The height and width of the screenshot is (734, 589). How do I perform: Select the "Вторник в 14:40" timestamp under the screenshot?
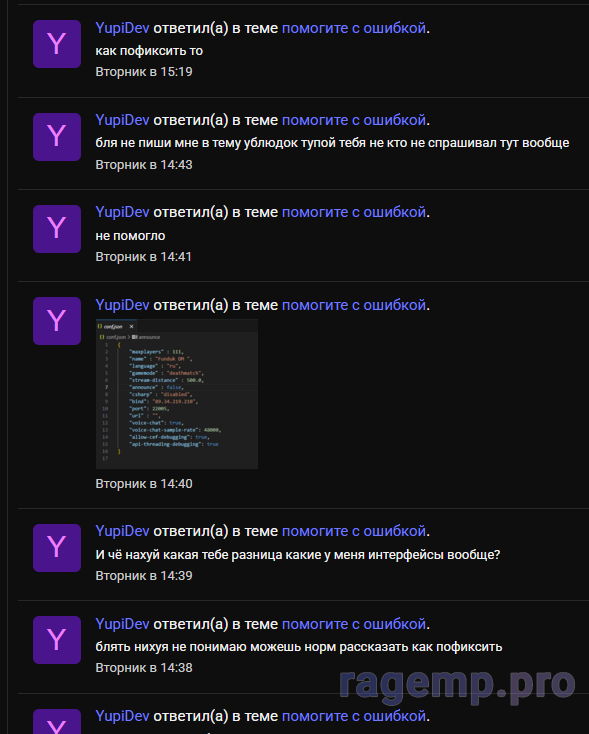(144, 484)
